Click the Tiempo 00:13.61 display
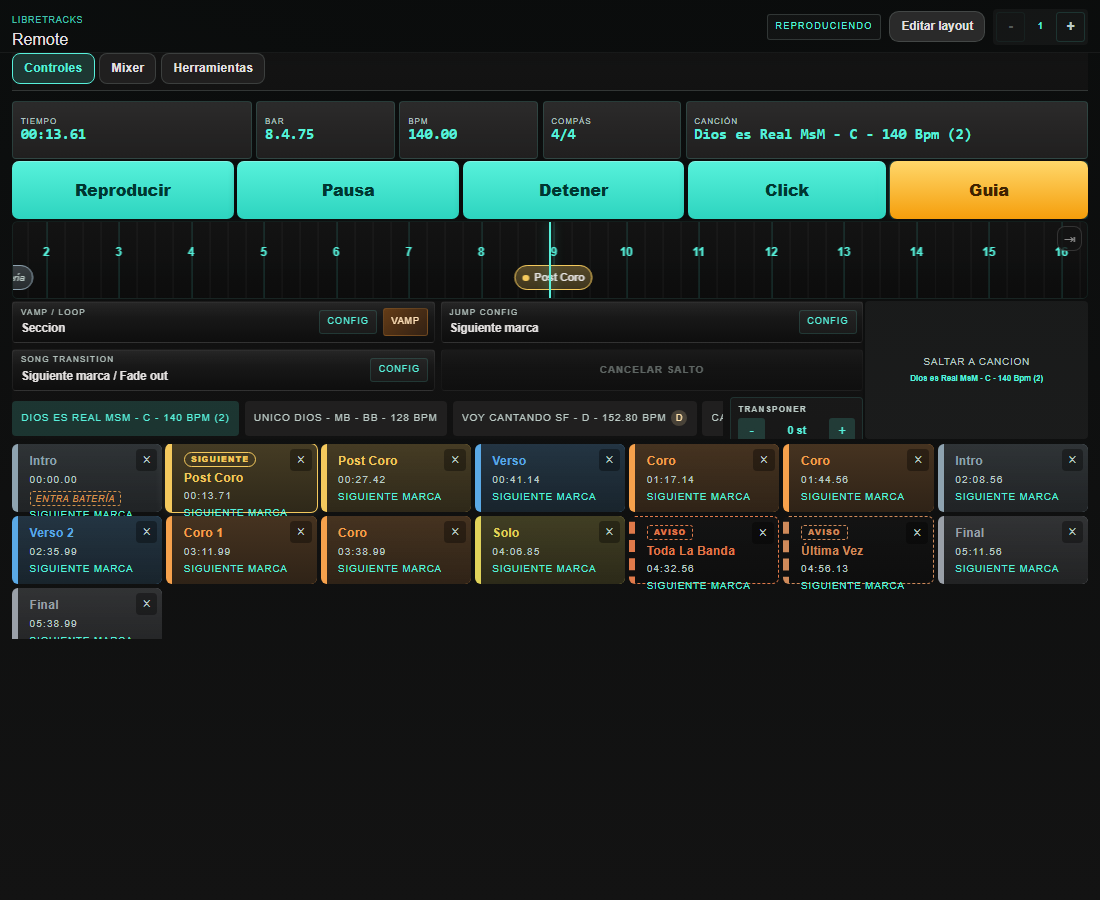This screenshot has height=900, width=1100. tap(132, 130)
